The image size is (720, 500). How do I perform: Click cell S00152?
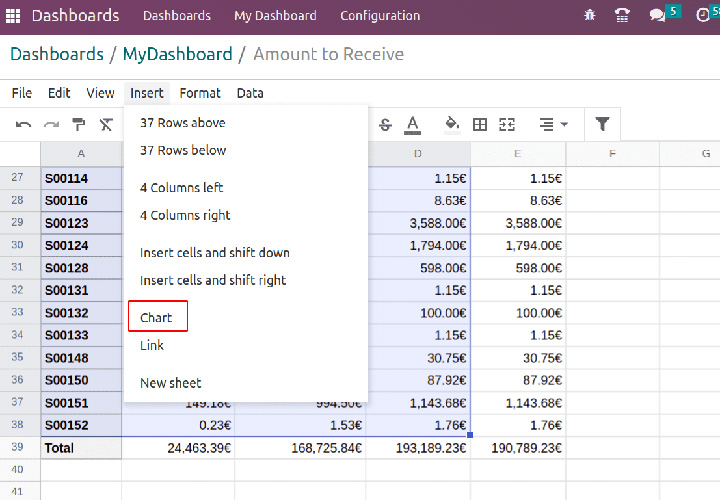(x=81, y=425)
